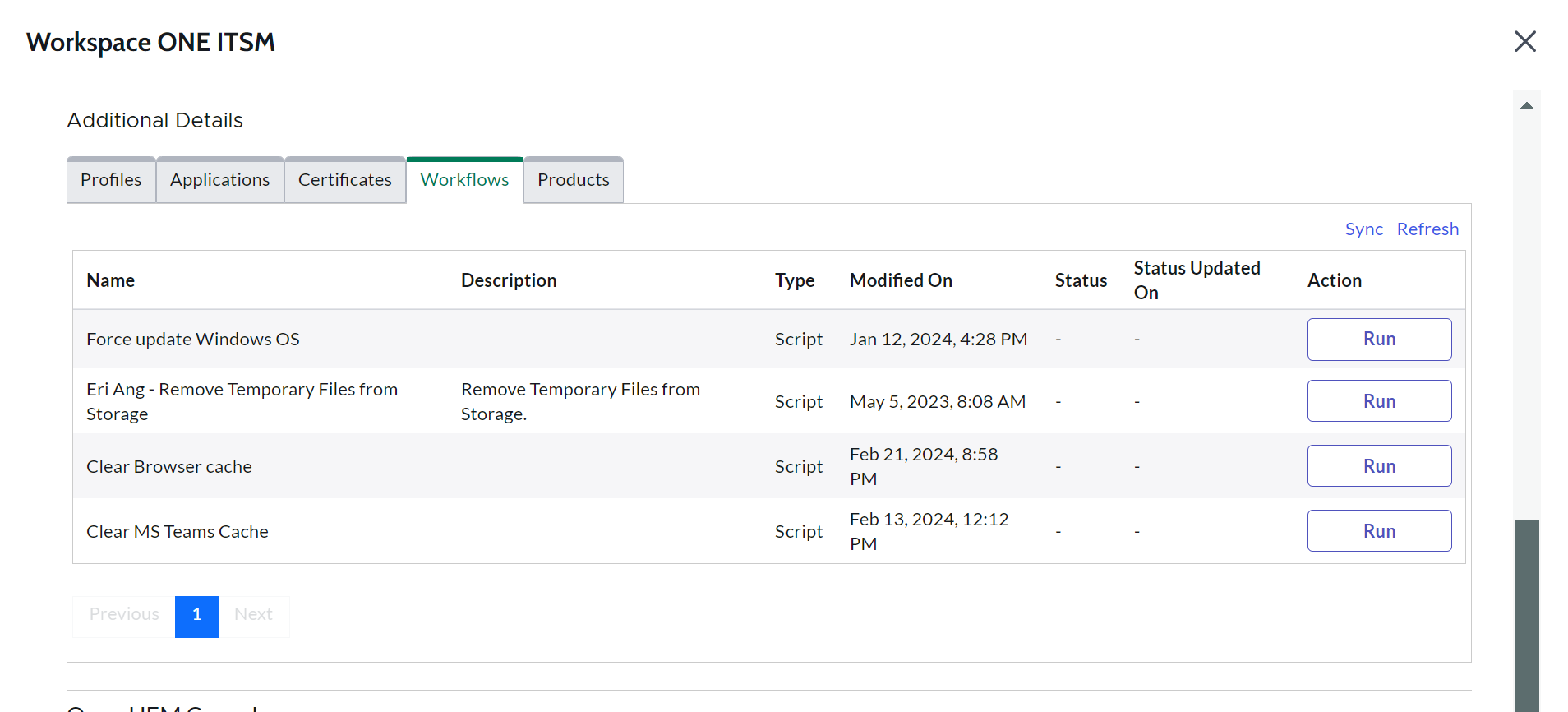Click the Modified On column header
This screenshot has width=1568, height=712.
pyautogui.click(x=901, y=280)
